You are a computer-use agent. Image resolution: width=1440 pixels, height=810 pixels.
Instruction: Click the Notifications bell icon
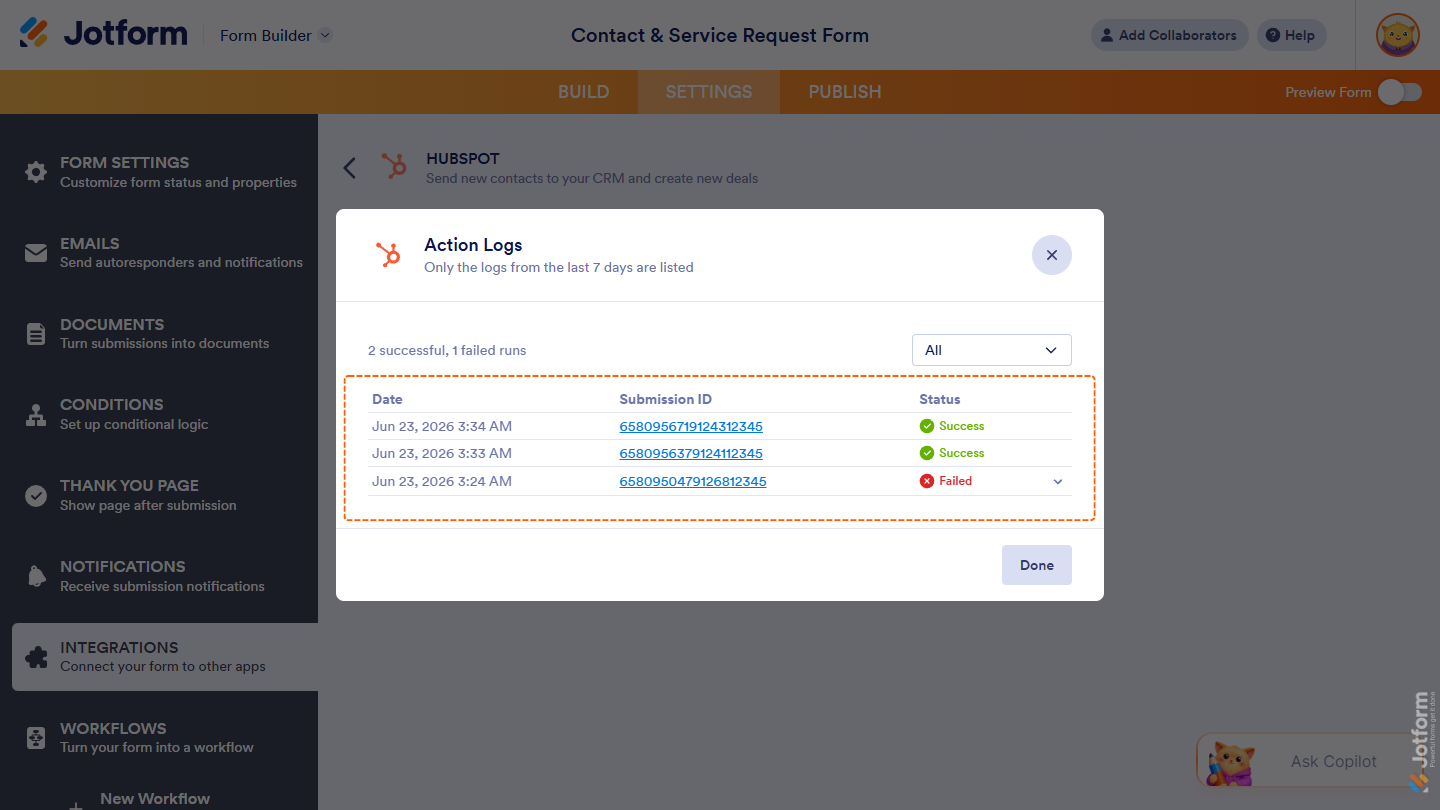[36, 576]
